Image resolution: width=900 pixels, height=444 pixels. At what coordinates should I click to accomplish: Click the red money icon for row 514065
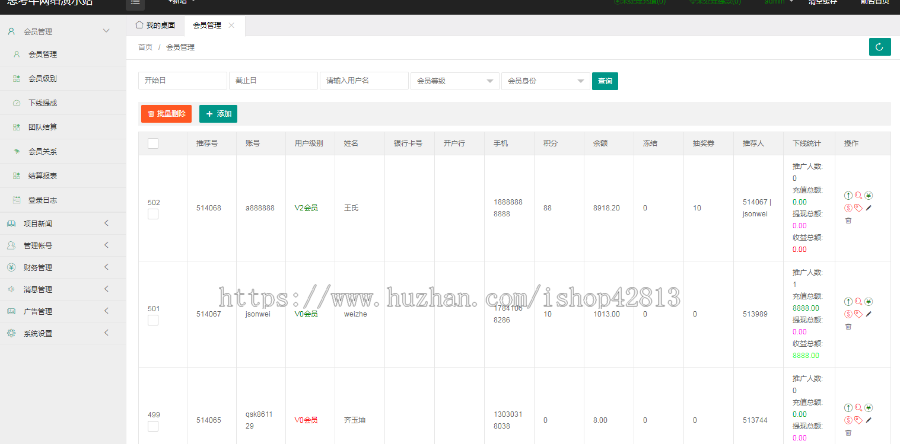click(x=848, y=420)
